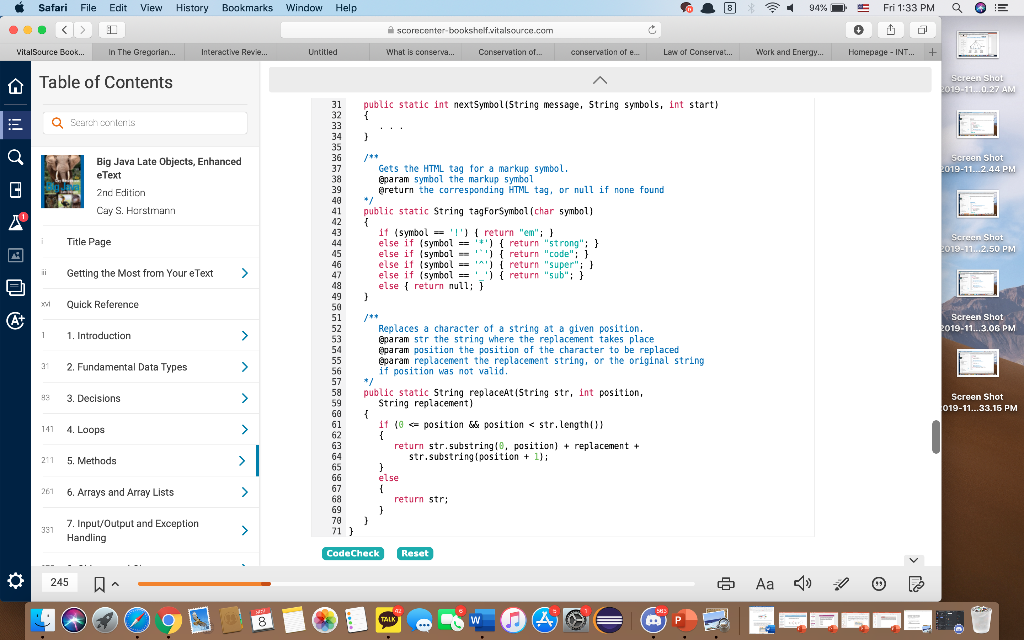Expand the 3. Decisions chapter
Image resolution: width=1024 pixels, height=640 pixels.
pos(244,399)
